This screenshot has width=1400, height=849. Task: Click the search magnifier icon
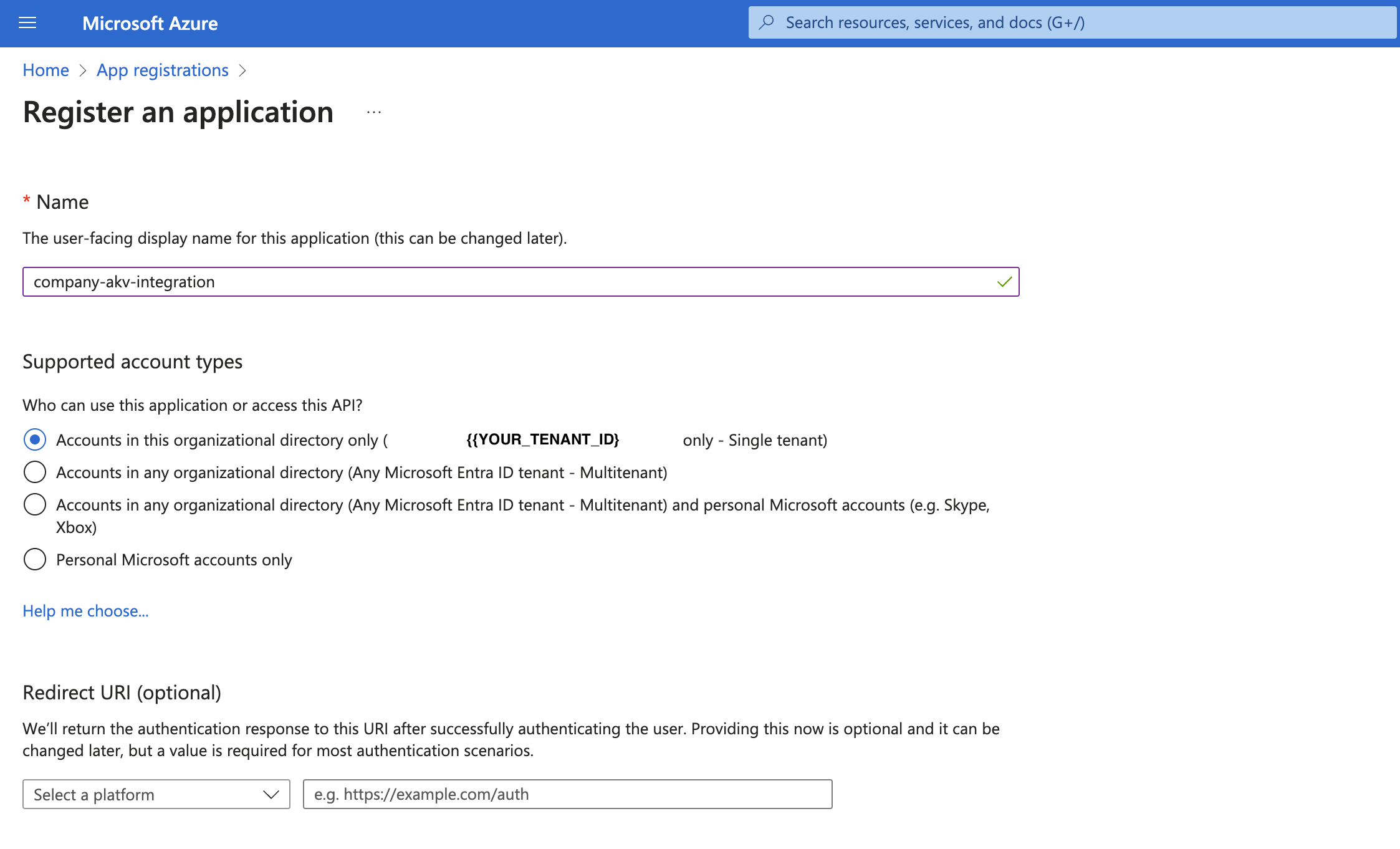click(x=767, y=22)
